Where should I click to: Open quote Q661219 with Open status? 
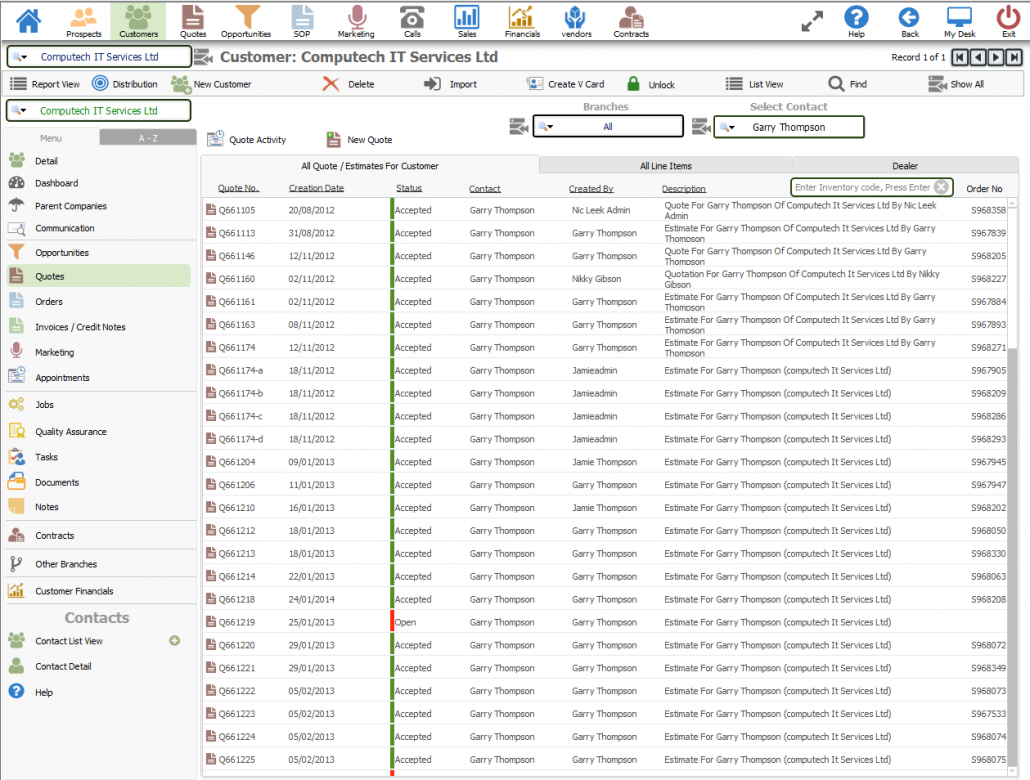tap(237, 623)
